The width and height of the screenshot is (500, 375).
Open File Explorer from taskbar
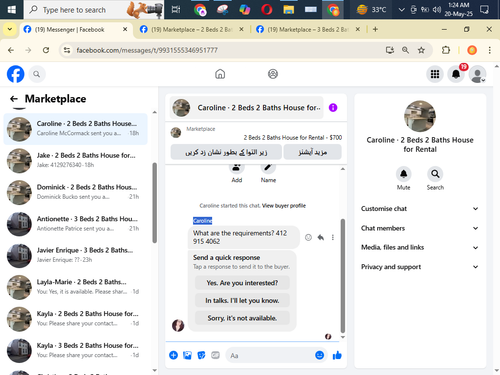[x=289, y=10]
